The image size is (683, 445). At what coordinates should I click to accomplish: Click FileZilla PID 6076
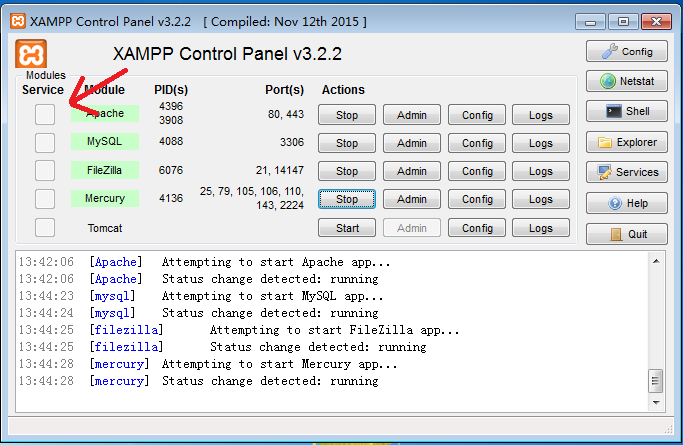pos(171,170)
